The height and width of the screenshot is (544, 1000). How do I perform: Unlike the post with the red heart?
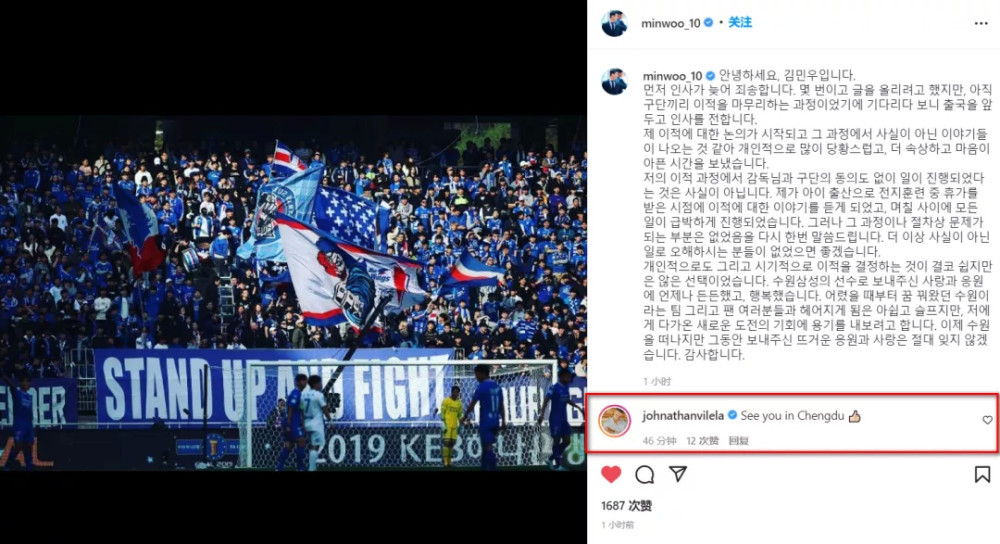(611, 474)
